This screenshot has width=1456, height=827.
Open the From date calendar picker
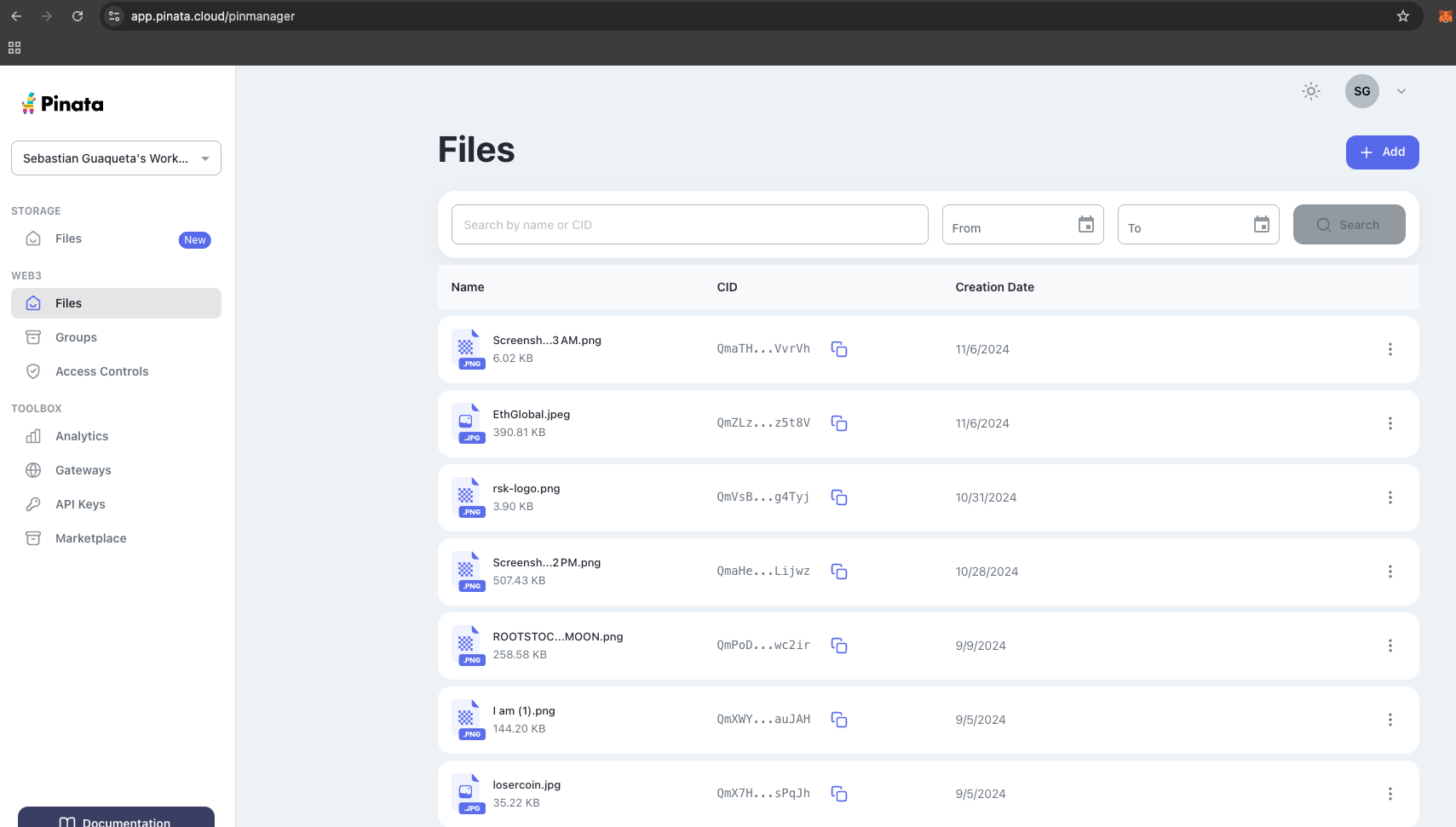pyautogui.click(x=1085, y=225)
